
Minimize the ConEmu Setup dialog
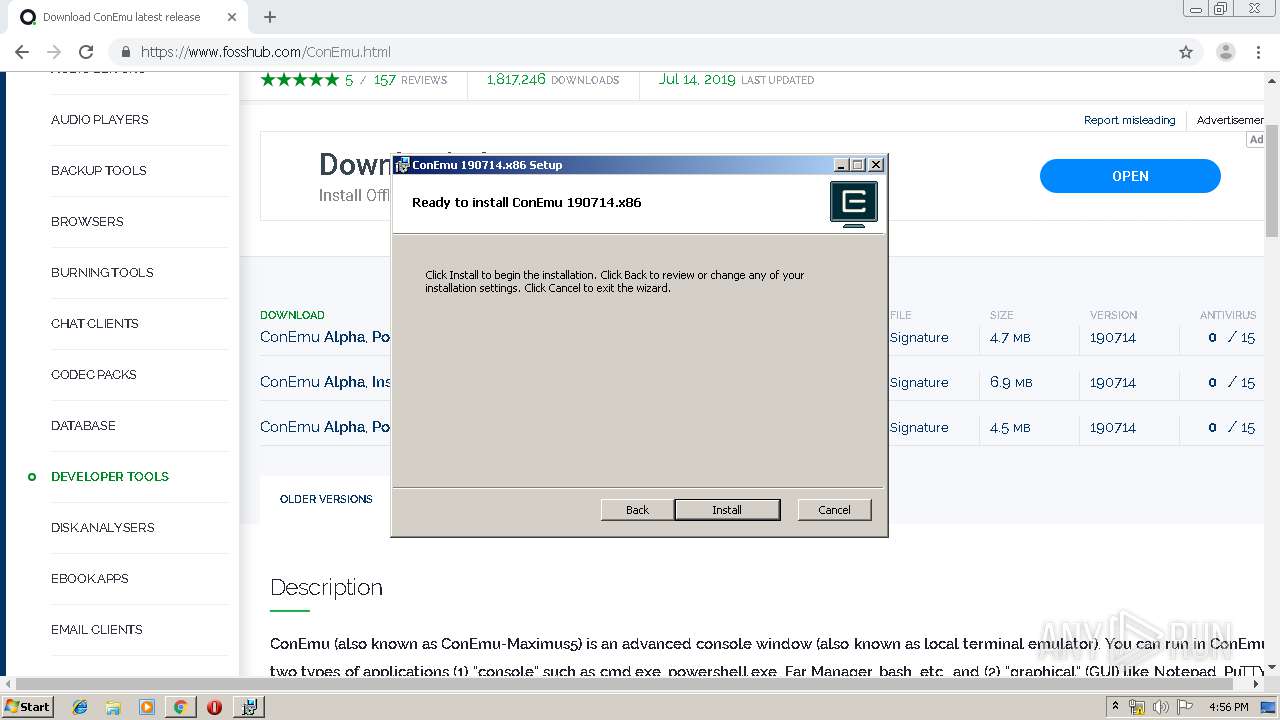[841, 165]
